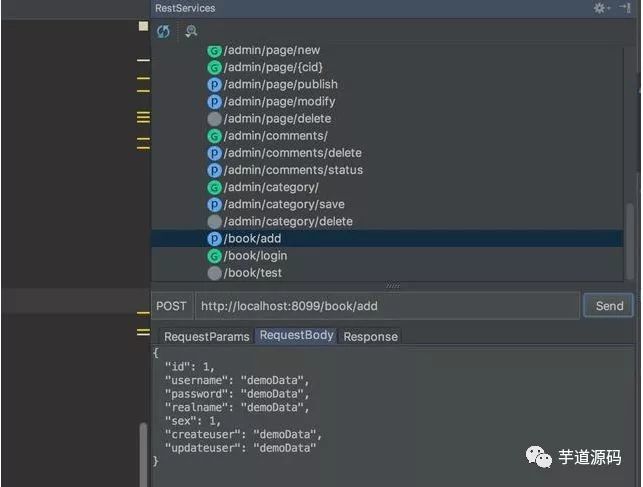
Task: Click GET icon beside /admin/page/{cid}
Action: click(x=214, y=68)
